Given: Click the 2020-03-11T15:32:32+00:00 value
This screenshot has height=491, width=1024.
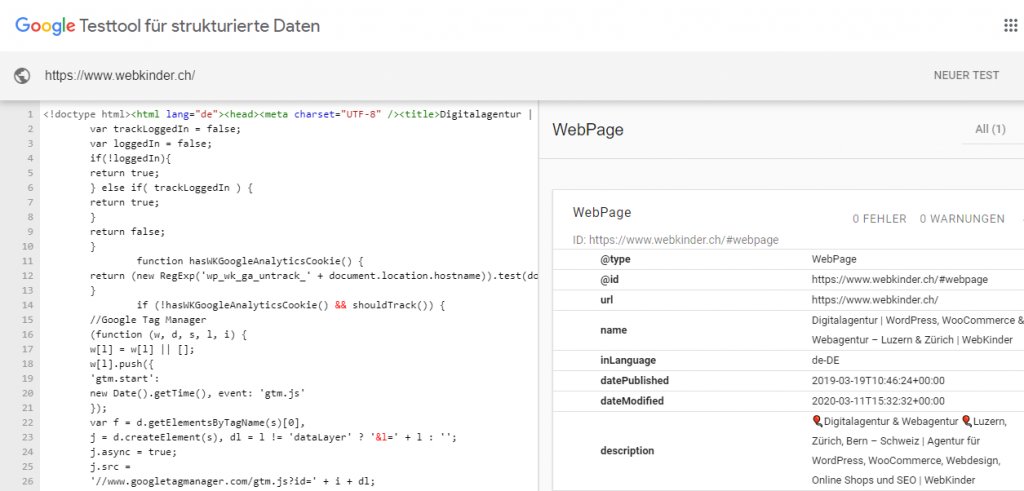Looking at the screenshot, I should click(x=878, y=401).
